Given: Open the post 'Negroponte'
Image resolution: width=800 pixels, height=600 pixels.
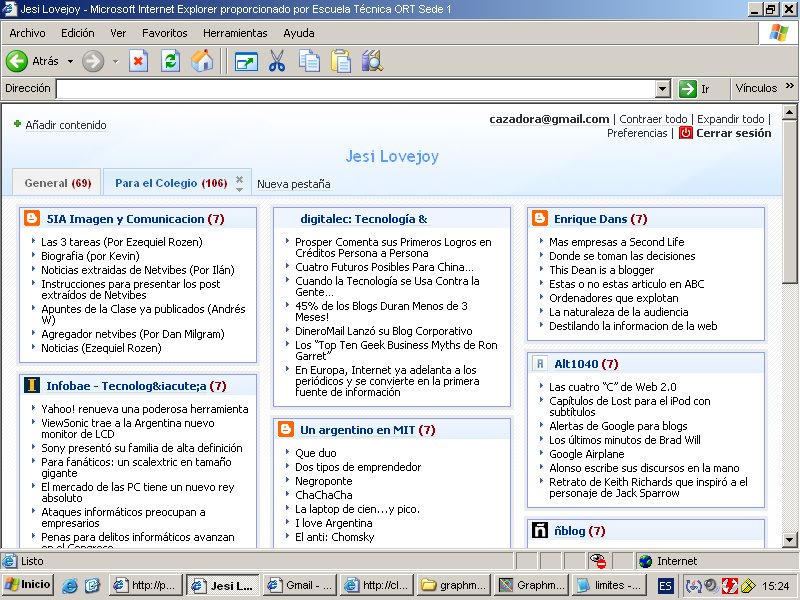Looking at the screenshot, I should click(323, 481).
